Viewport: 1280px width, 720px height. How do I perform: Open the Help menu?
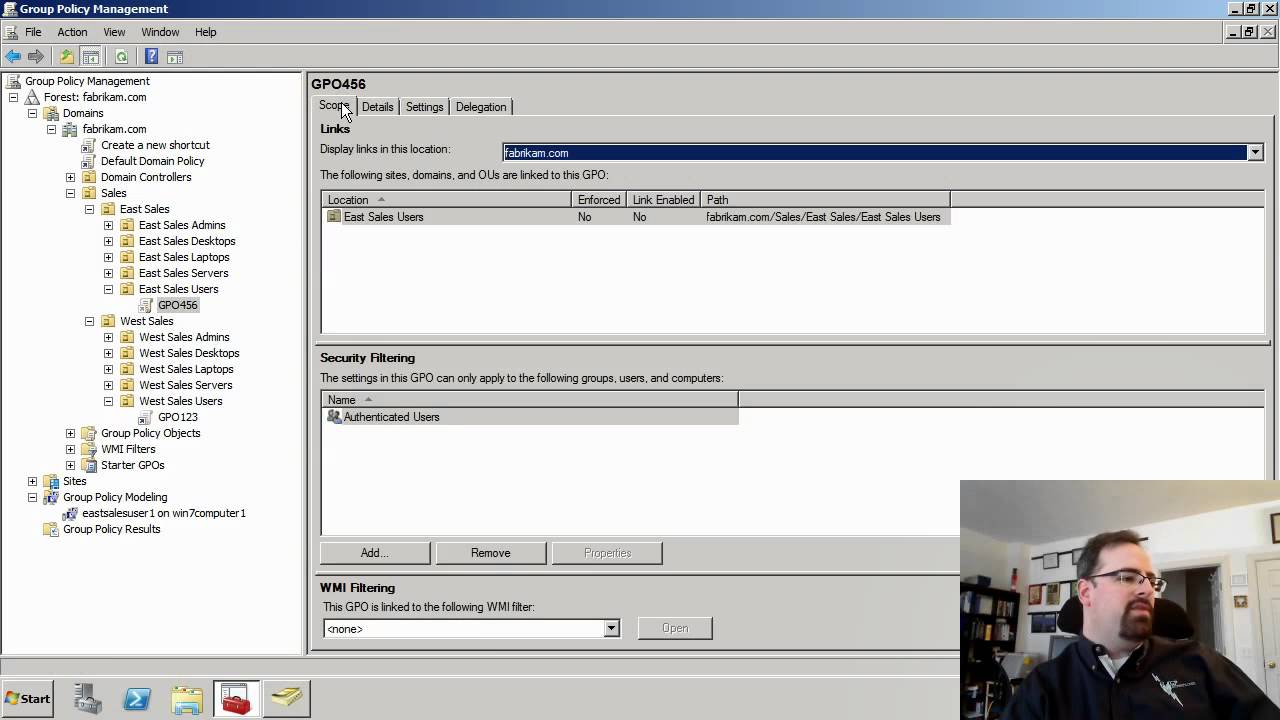pos(205,32)
